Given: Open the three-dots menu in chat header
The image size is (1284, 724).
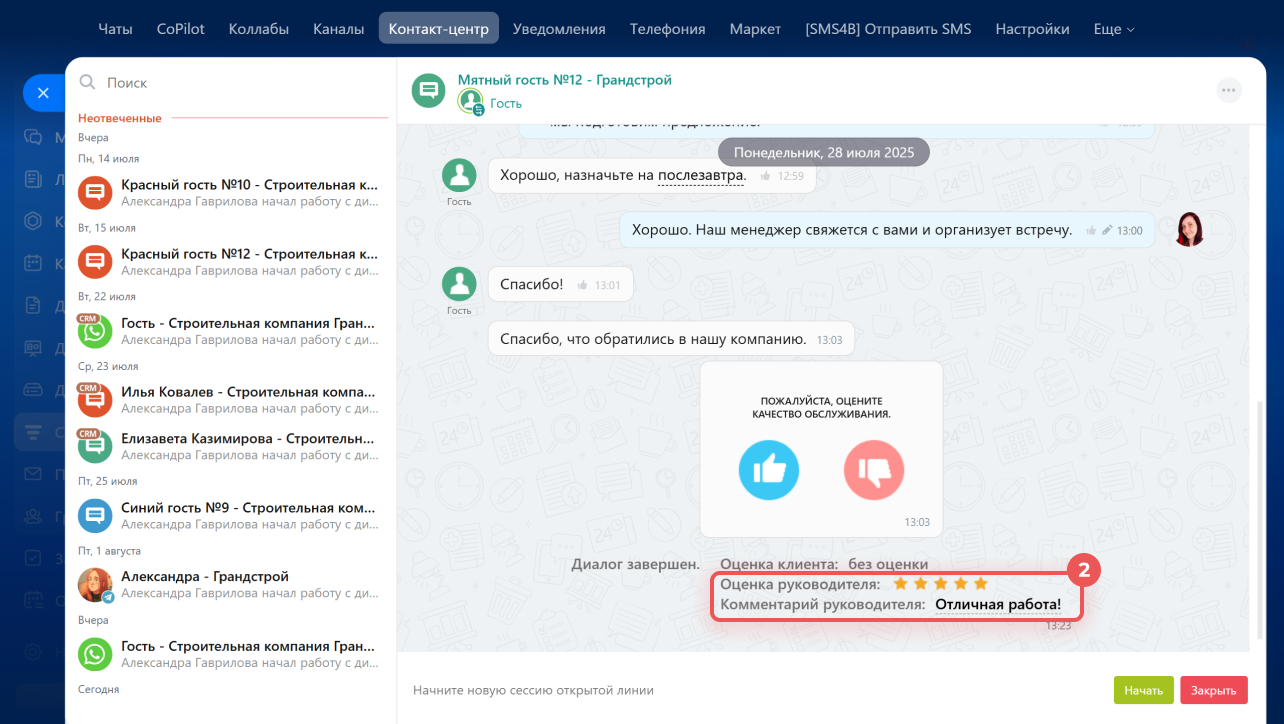Looking at the screenshot, I should point(1229,90).
